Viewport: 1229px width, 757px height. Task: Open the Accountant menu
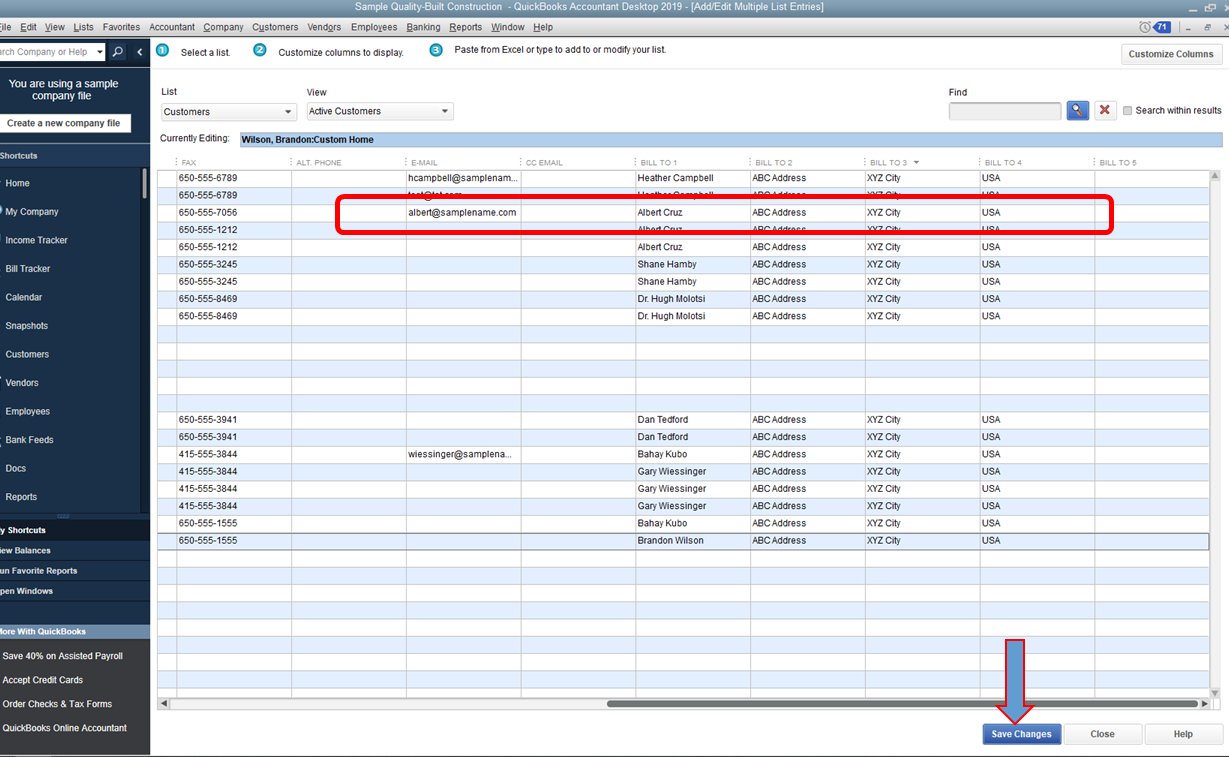171,27
